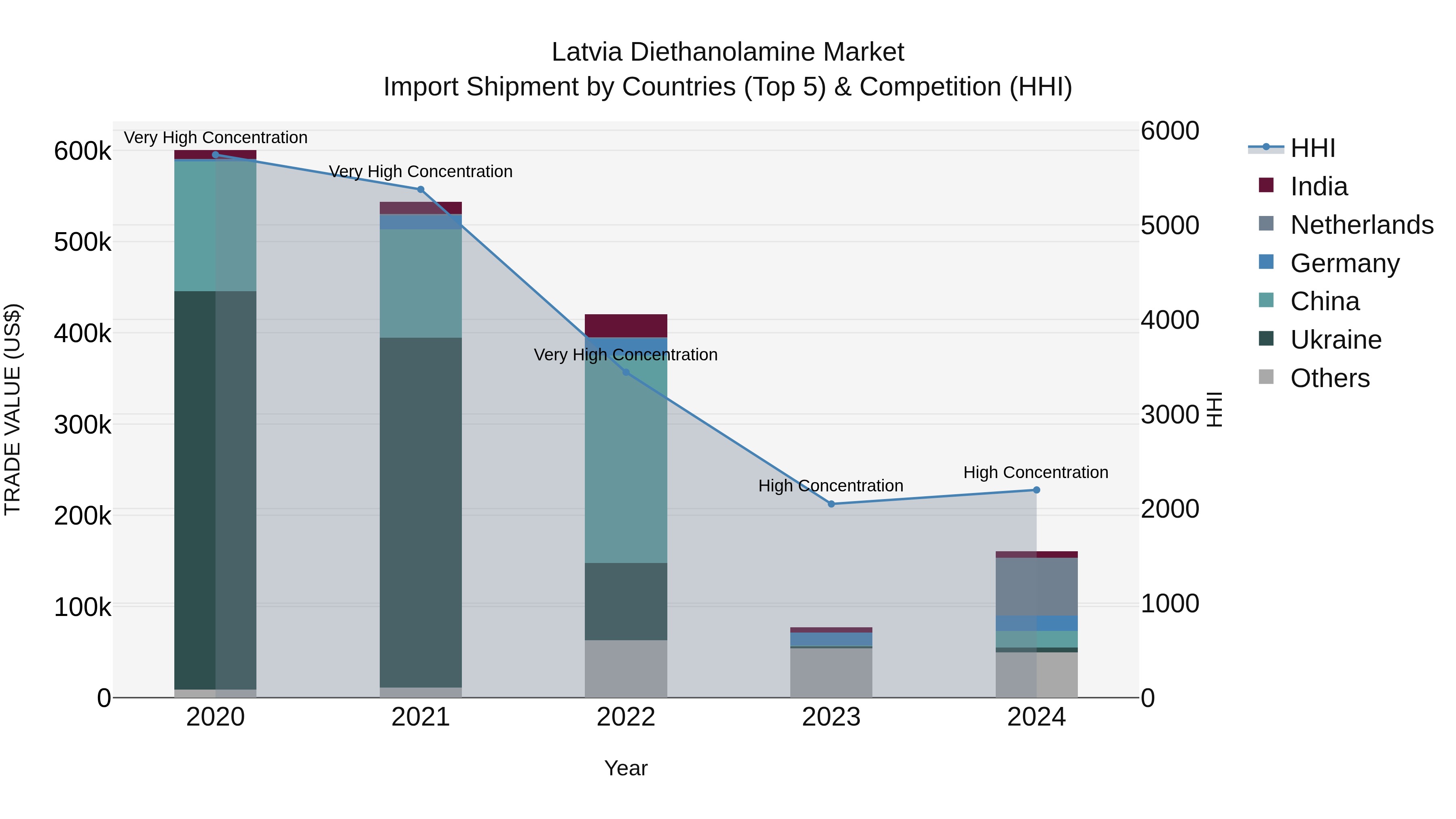The width and height of the screenshot is (1456, 819).
Task: Click the 6000 right axis tick
Action: (1170, 131)
